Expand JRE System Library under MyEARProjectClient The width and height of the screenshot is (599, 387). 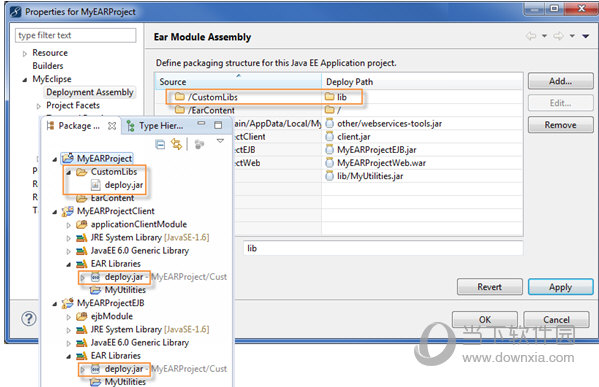69,238
